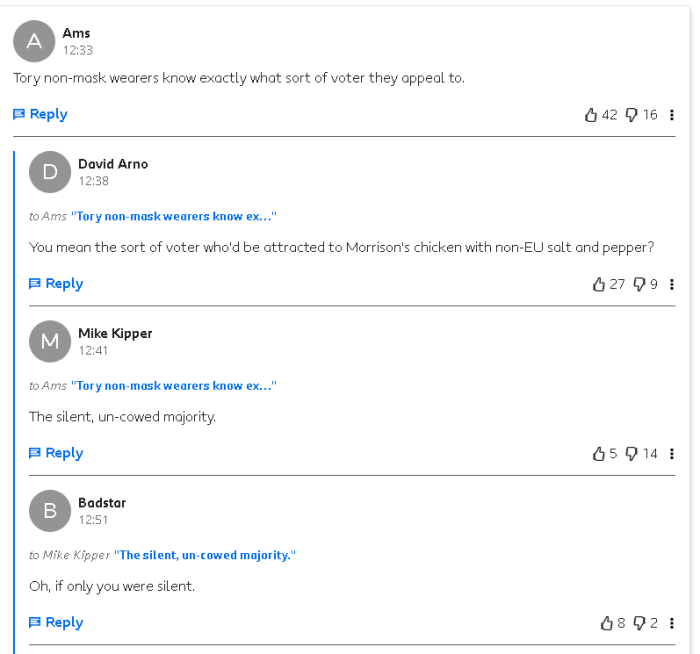Reply to Badstar's comment
The width and height of the screenshot is (700, 654).
[56, 622]
